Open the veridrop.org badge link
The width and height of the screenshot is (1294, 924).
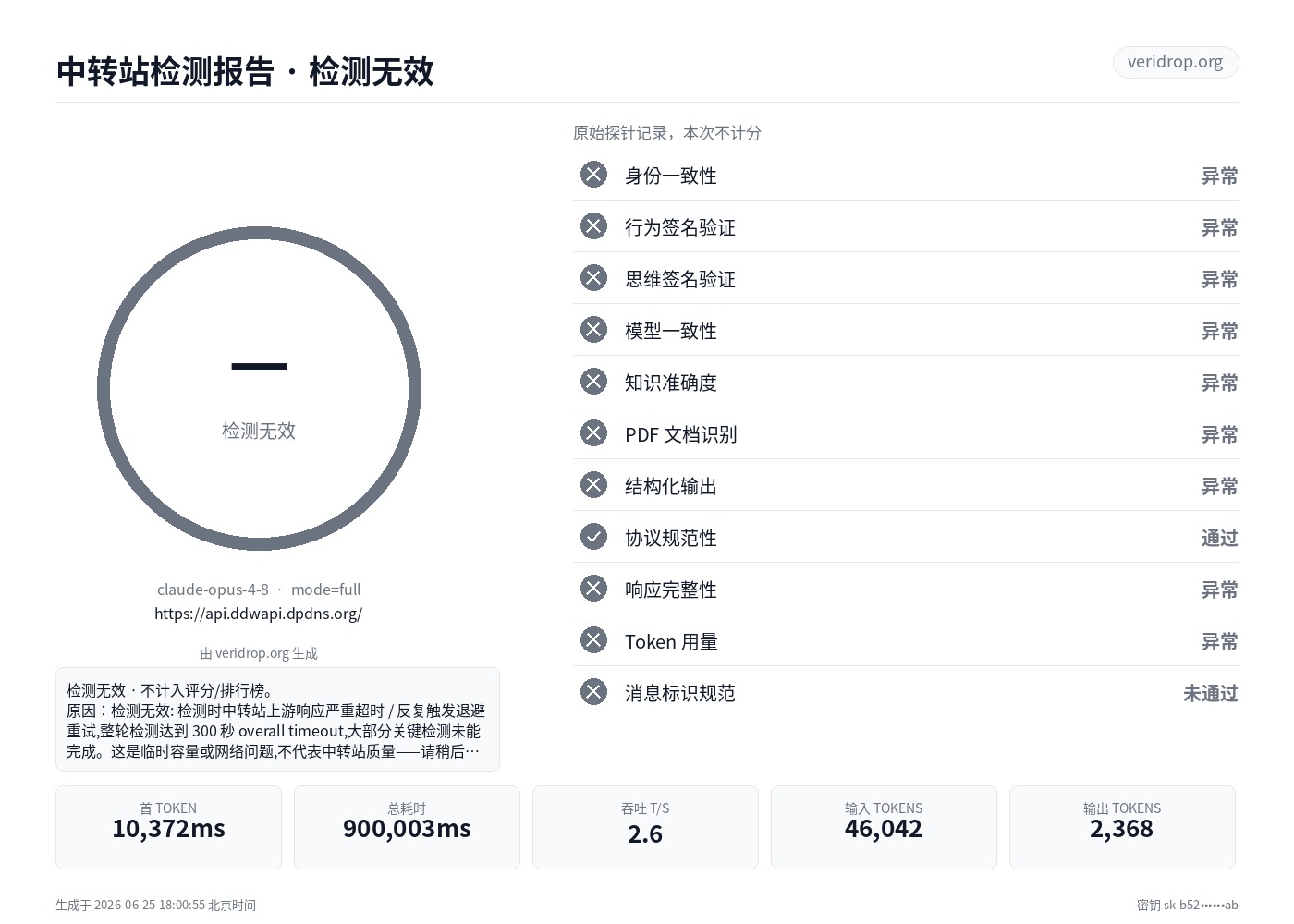(x=1175, y=62)
